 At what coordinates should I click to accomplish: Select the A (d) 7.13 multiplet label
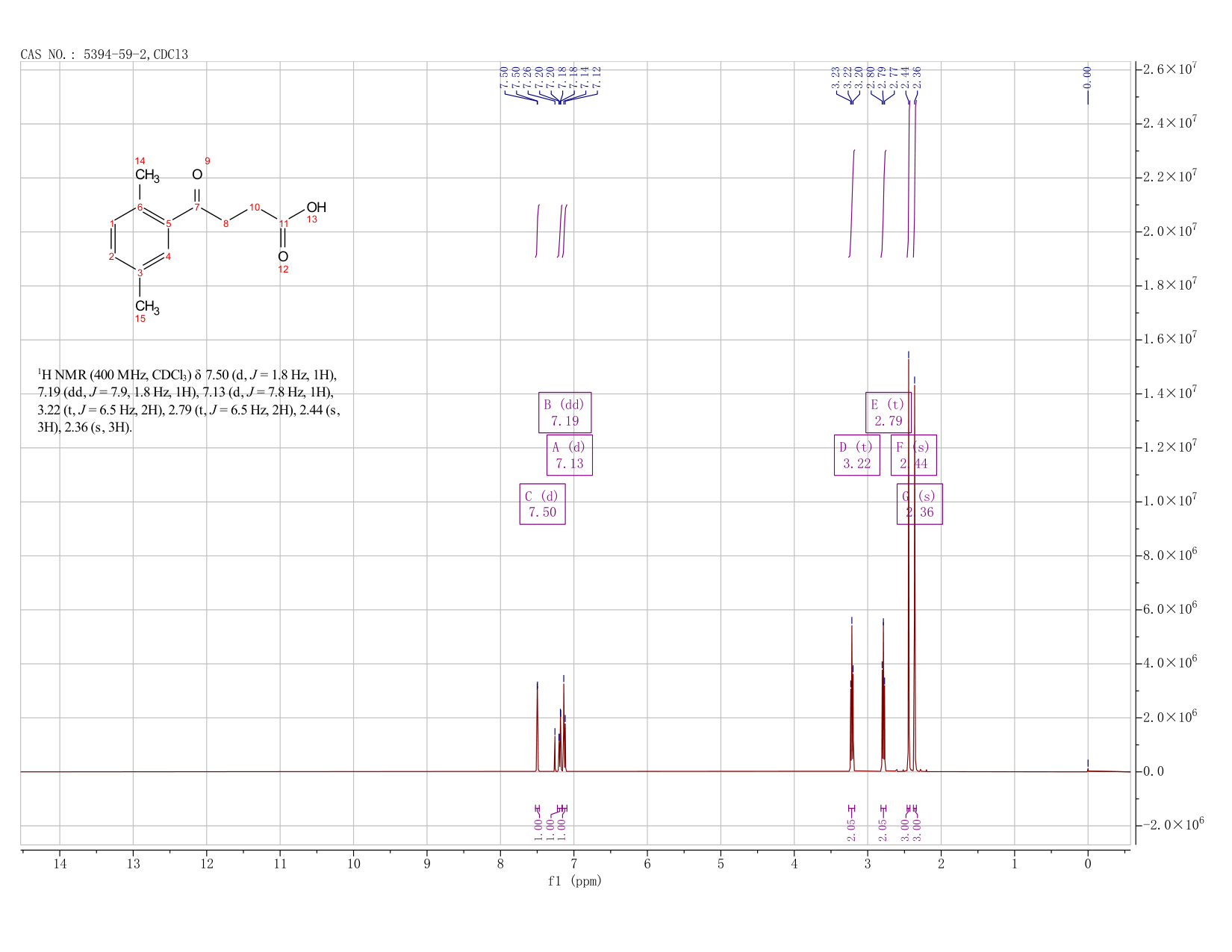coord(569,455)
